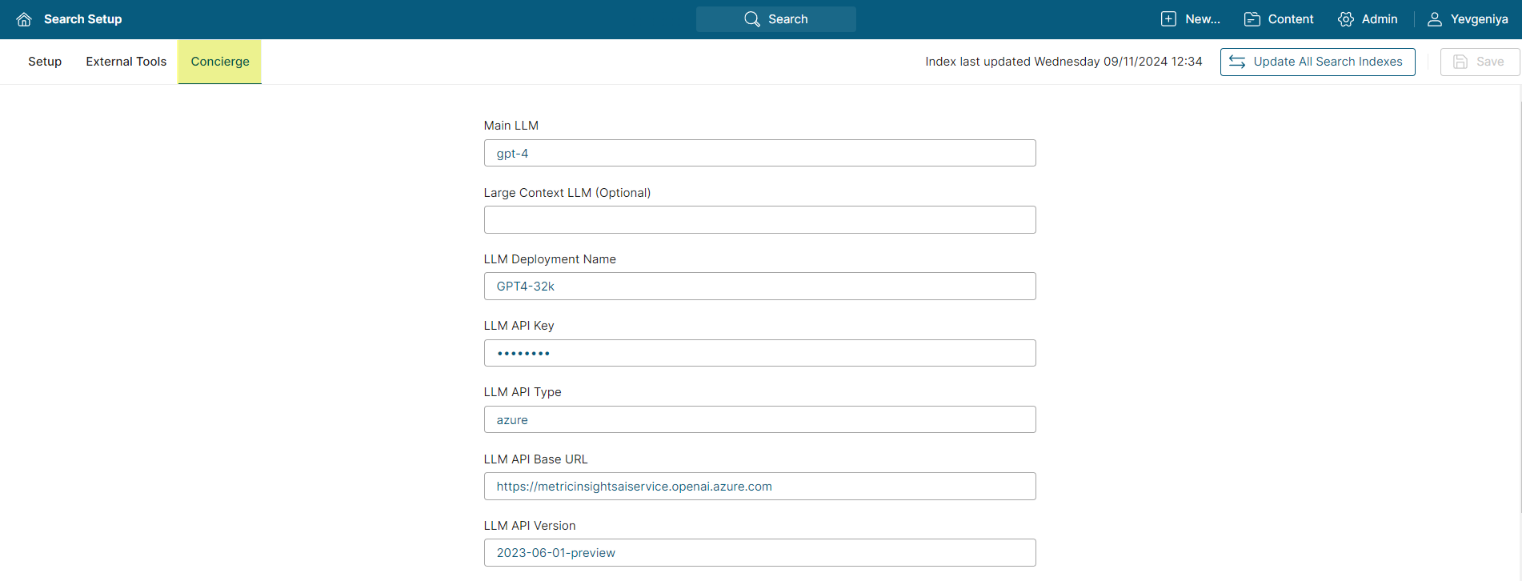Click the New plus icon
This screenshot has height=581, width=1522.
click(x=1168, y=19)
